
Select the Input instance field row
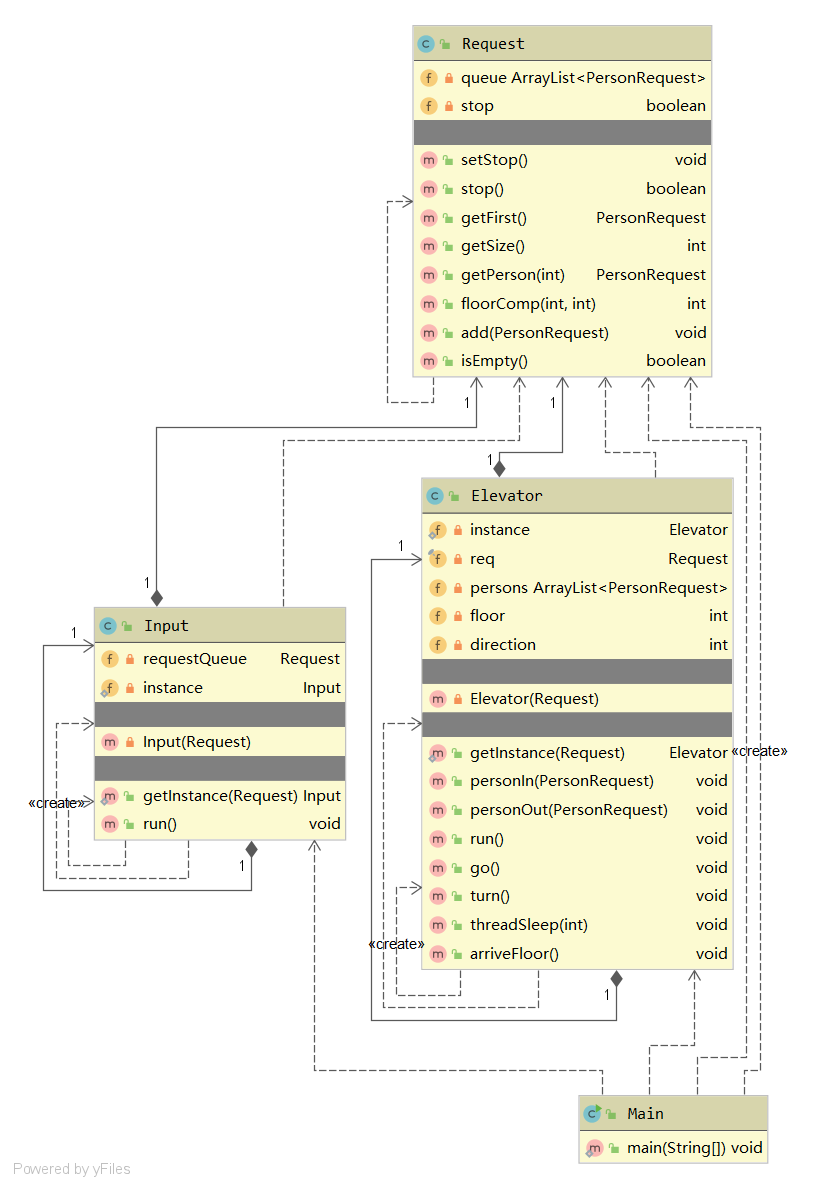click(x=220, y=688)
